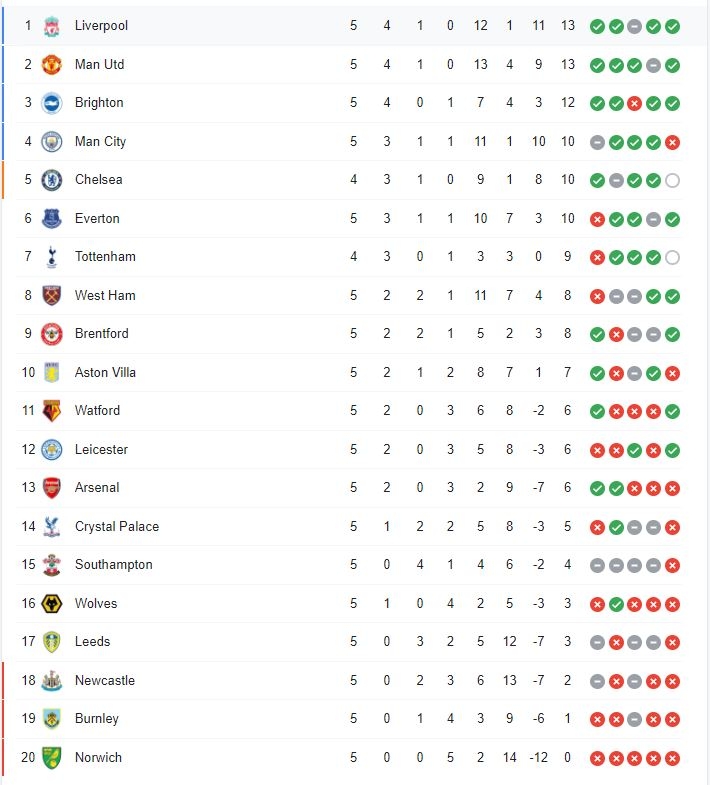Select the Norwich City crest
Screen dimensions: 710x785
pos(52,757)
